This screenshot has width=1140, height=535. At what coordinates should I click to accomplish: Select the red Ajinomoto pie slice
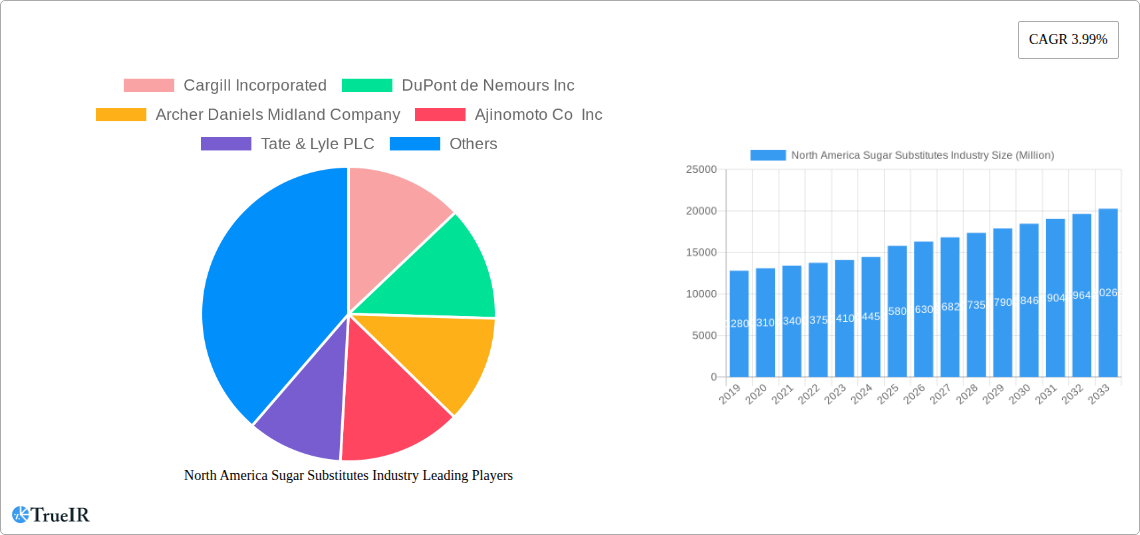coord(390,405)
